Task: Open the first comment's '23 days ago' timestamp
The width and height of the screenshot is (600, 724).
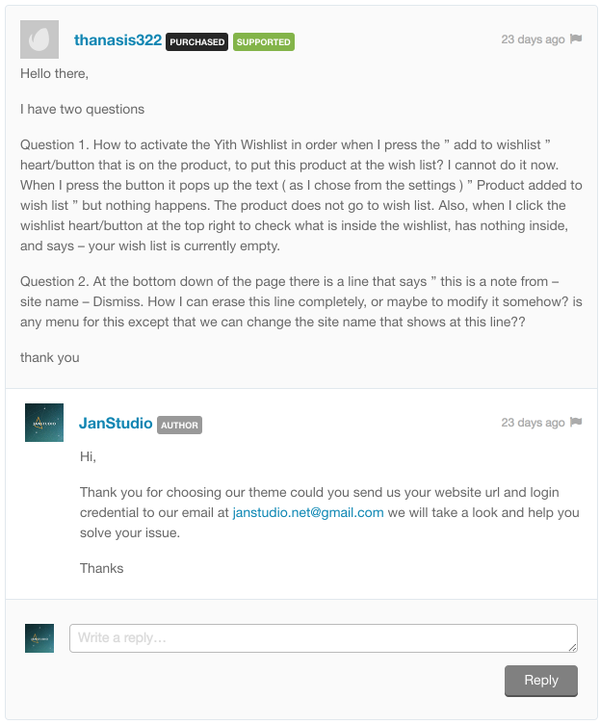Action: point(533,39)
